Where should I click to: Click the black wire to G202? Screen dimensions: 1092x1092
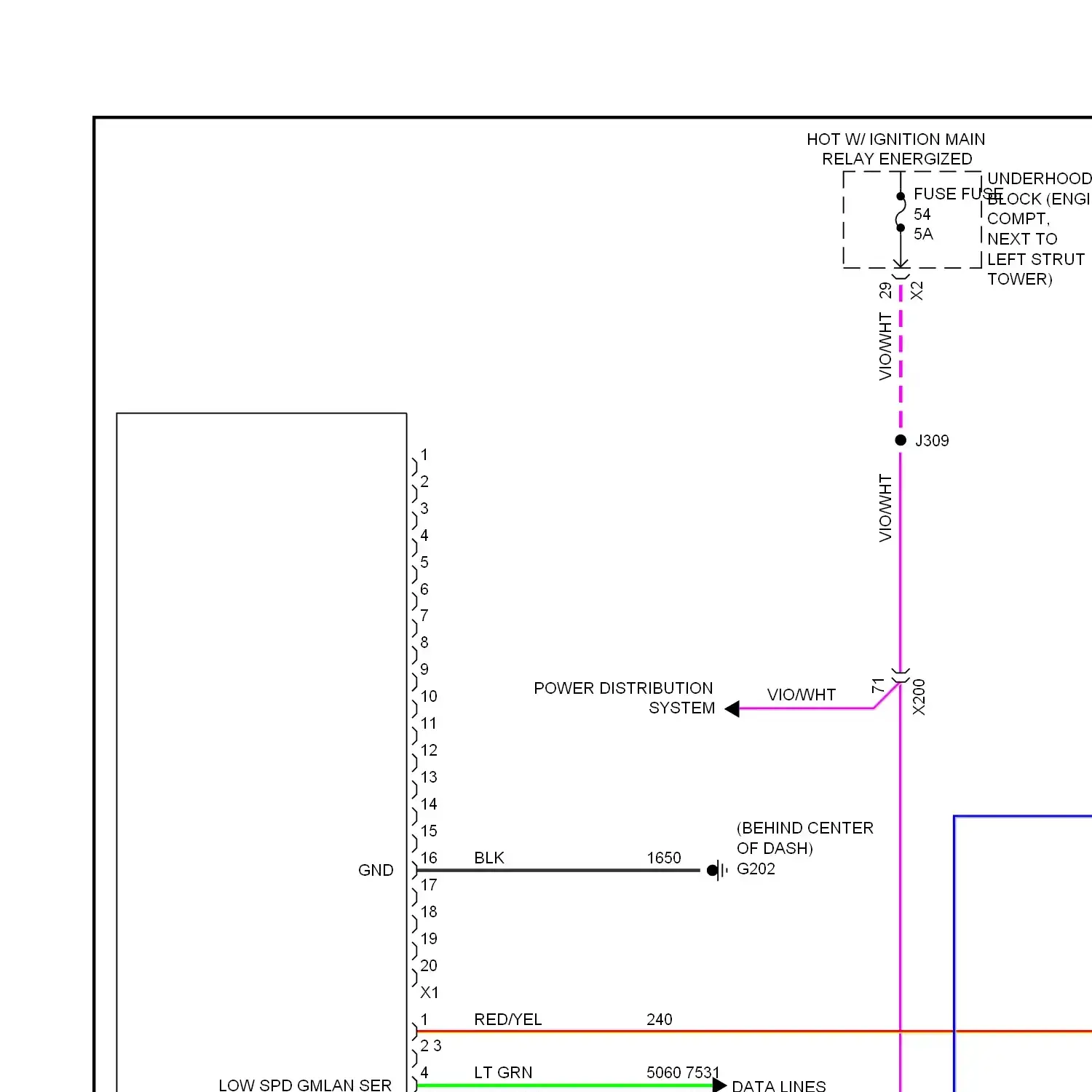point(558,870)
